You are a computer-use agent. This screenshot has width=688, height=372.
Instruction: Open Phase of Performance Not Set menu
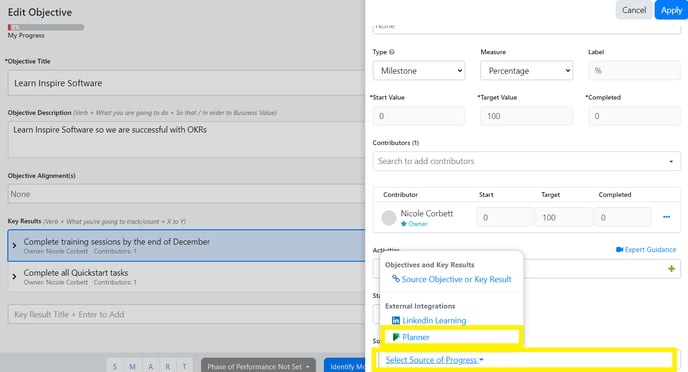258,366
